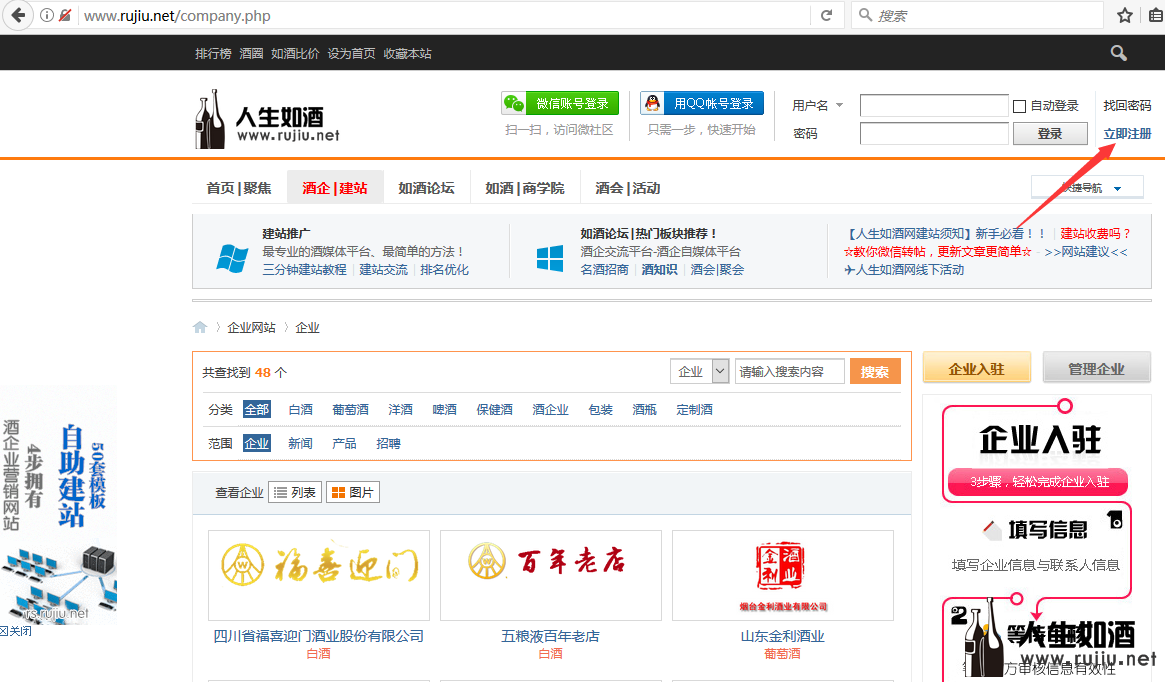The width and height of the screenshot is (1165, 682).
Task: Log in with the WeChat account button
Action: [560, 103]
